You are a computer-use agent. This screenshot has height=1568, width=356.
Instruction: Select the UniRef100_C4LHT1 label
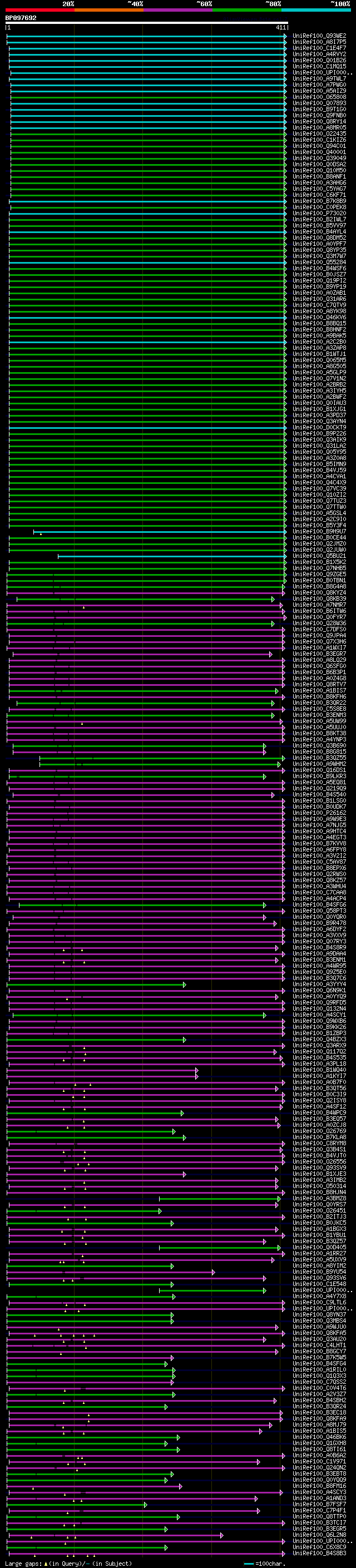coord(319,1345)
